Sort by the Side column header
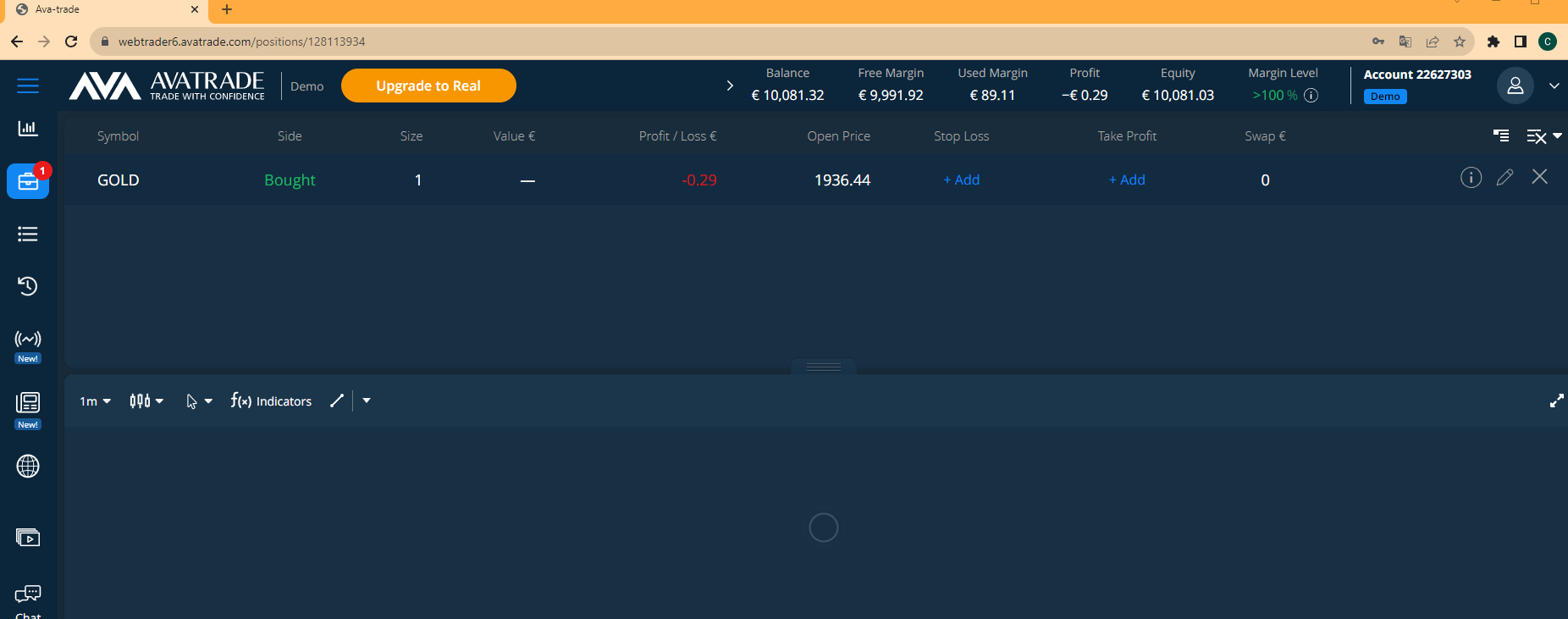Viewport: 1568px width, 619px height. (290, 136)
